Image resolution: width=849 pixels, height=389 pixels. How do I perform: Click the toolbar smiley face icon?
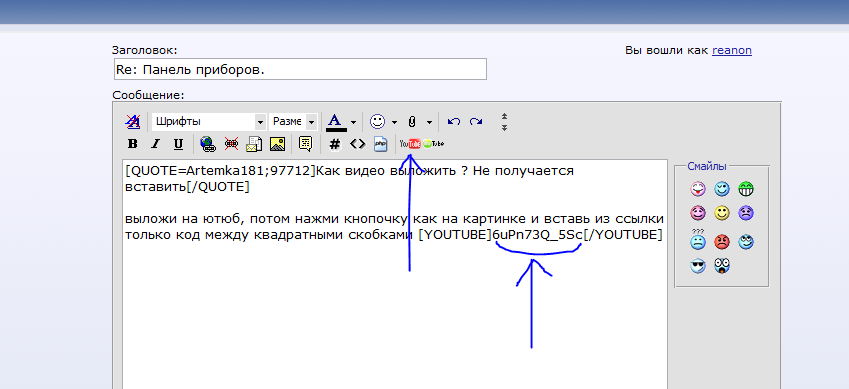click(377, 121)
